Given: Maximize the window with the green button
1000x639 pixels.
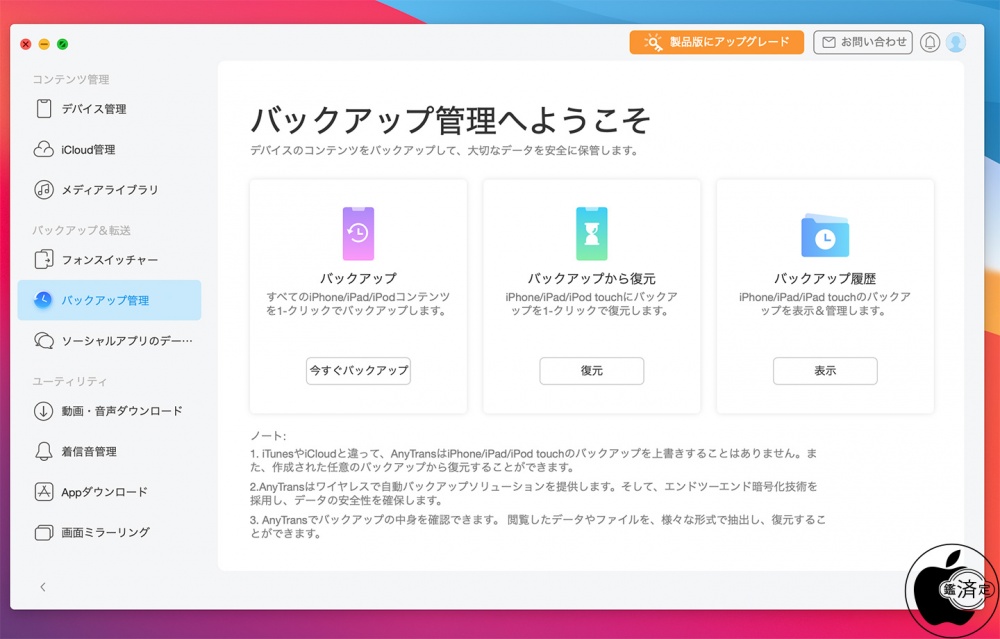Looking at the screenshot, I should [62, 44].
